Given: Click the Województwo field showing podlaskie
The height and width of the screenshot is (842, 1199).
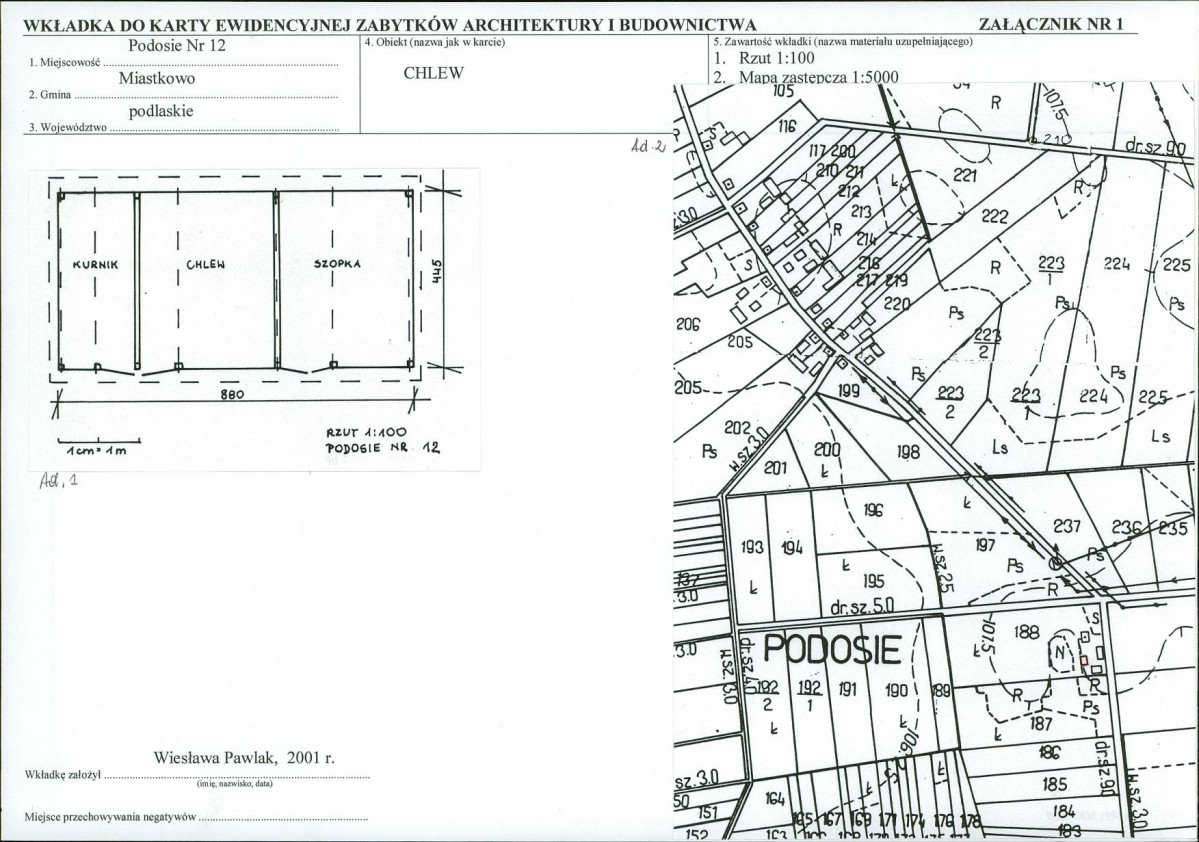Looking at the screenshot, I should pos(184,119).
